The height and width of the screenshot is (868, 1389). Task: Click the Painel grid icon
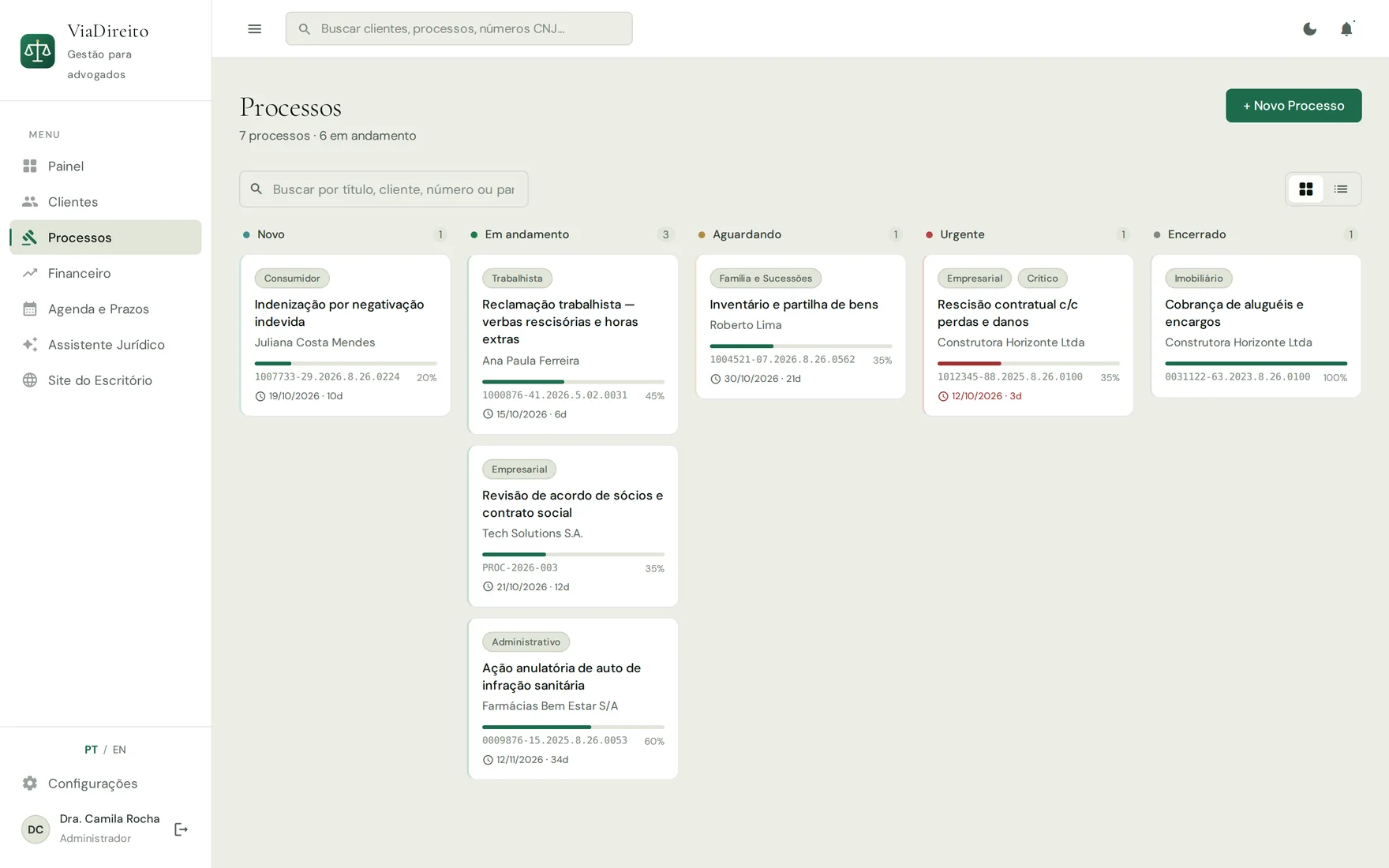pyautogui.click(x=30, y=166)
